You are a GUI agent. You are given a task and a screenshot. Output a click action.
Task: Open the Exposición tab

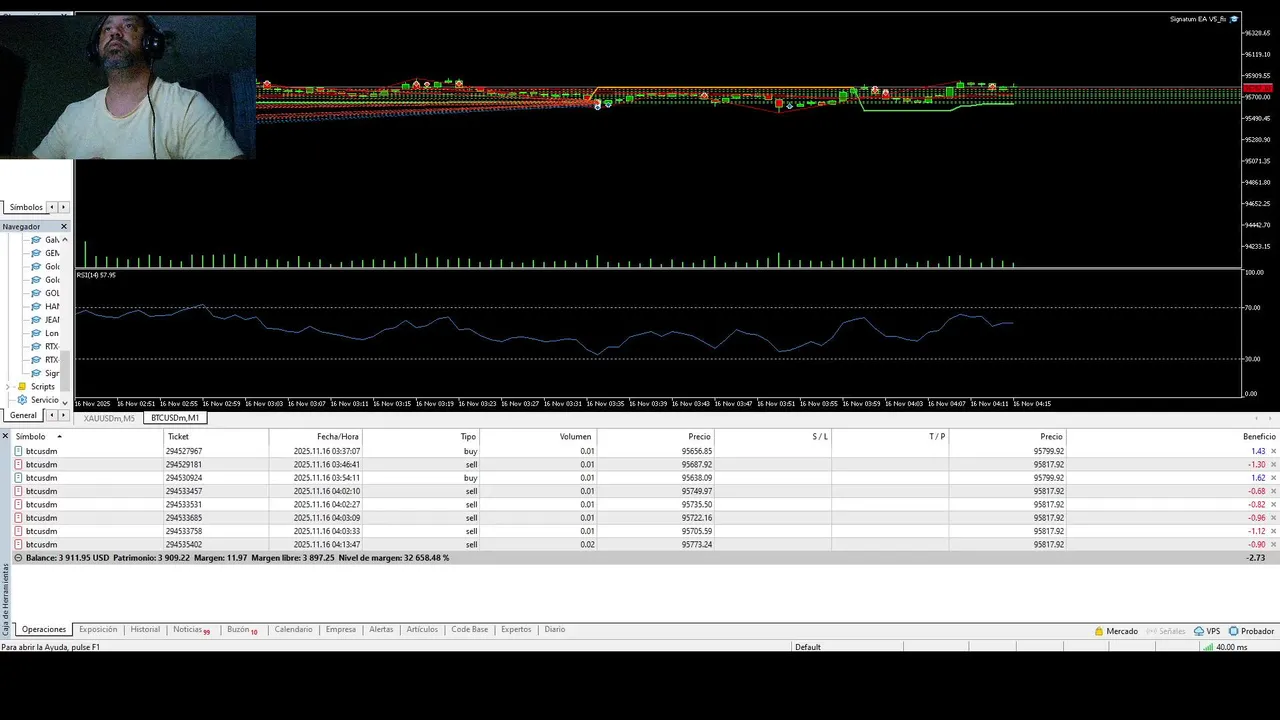98,630
